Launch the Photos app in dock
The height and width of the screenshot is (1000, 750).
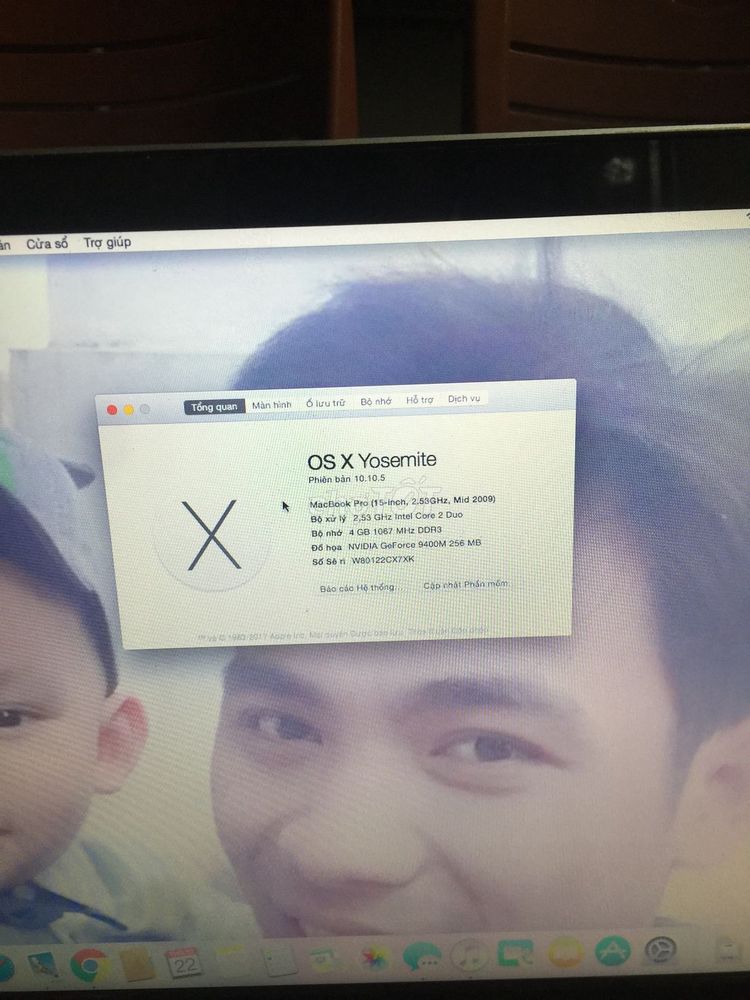tap(375, 958)
